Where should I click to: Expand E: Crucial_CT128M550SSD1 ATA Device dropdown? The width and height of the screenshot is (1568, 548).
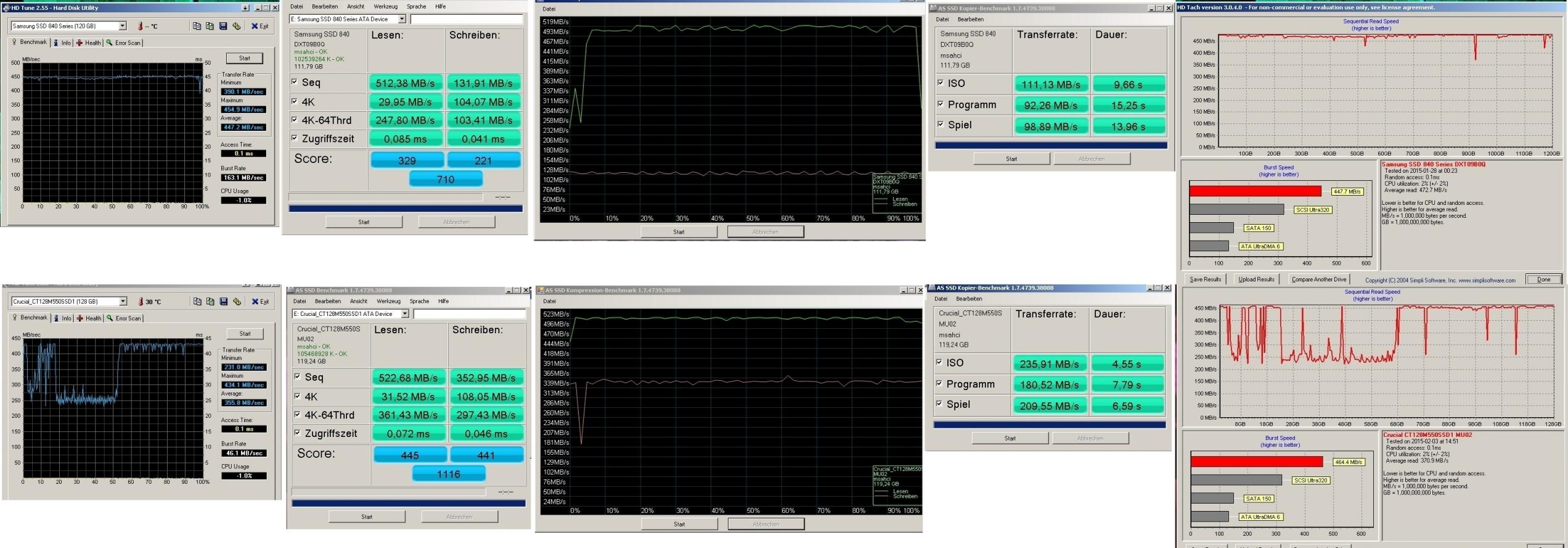[x=405, y=314]
